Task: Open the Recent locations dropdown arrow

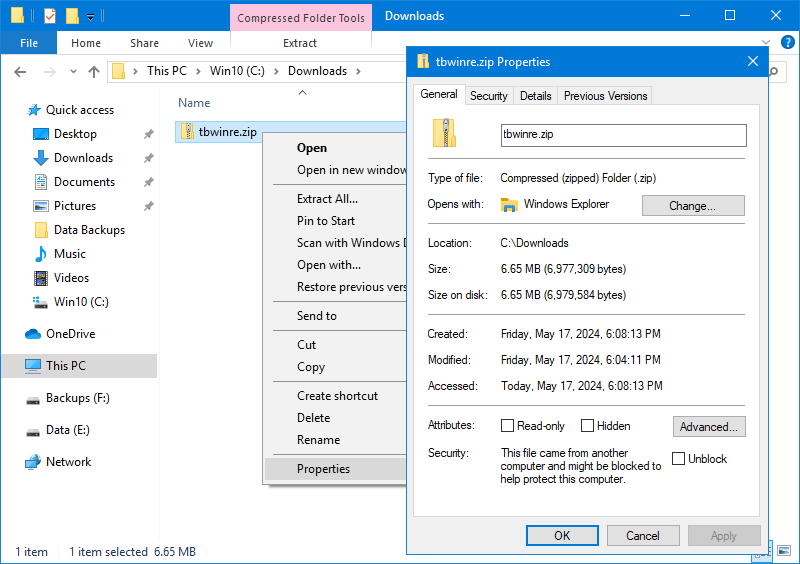Action: (73, 71)
